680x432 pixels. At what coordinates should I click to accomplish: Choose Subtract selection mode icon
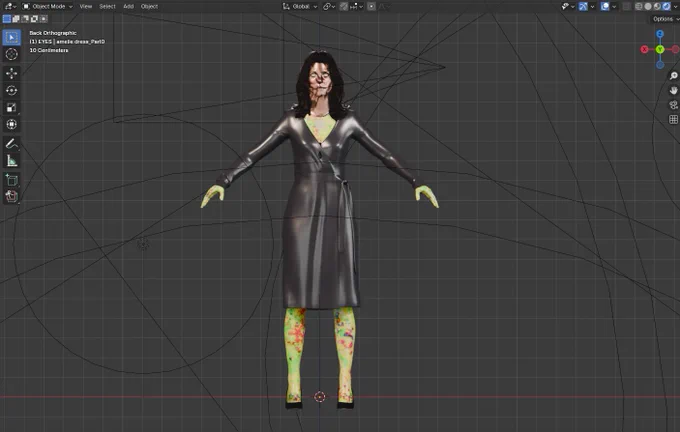(25, 19)
